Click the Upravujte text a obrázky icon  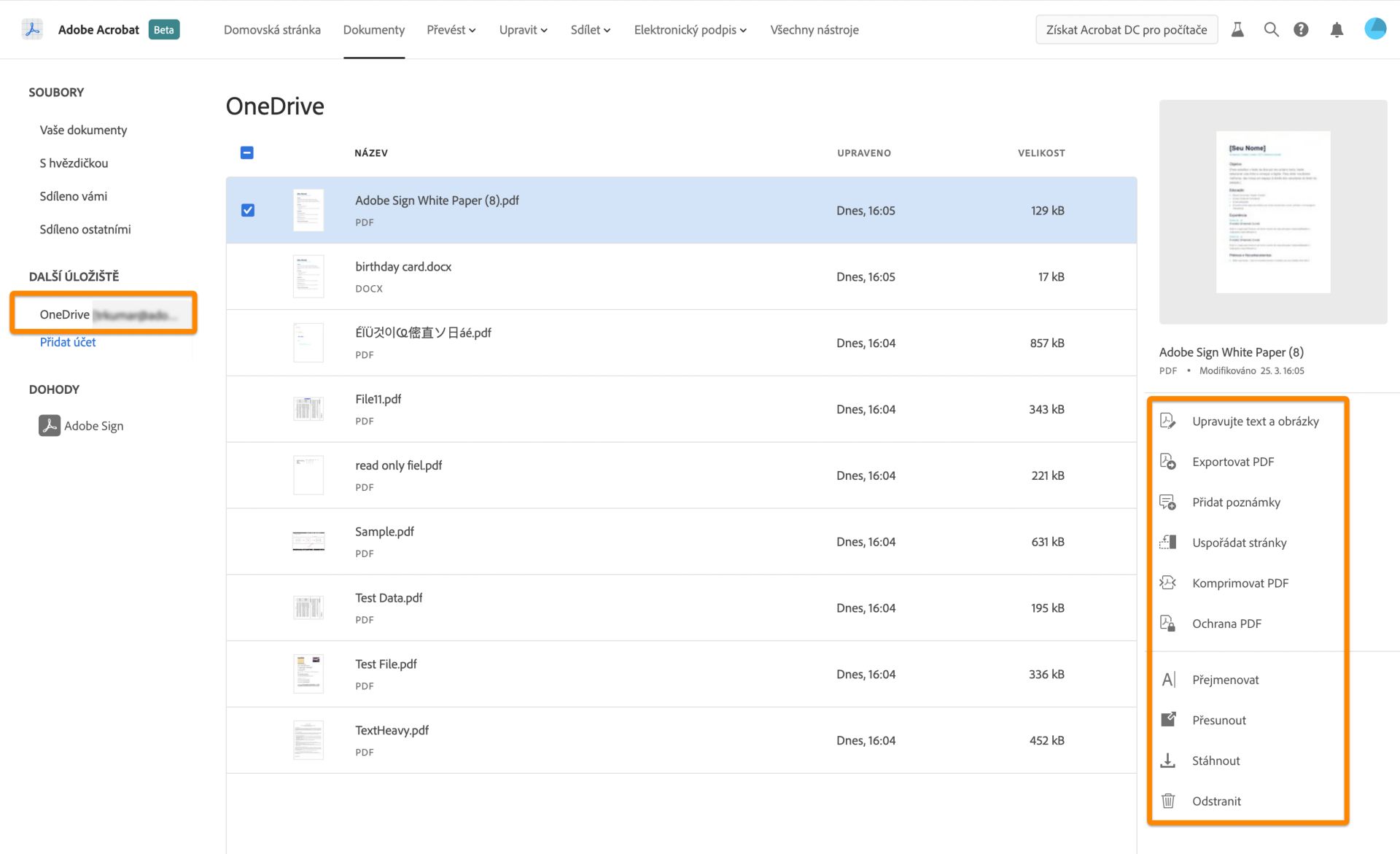tap(1167, 421)
